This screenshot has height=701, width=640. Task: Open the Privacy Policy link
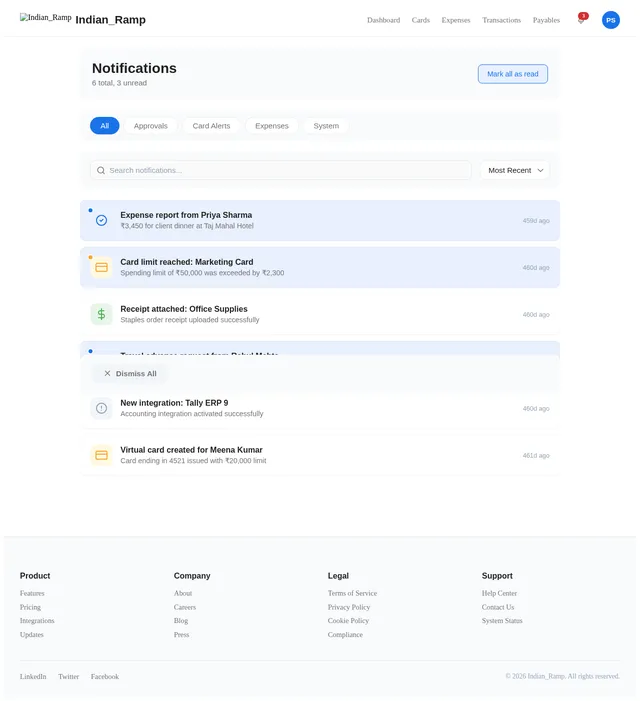tap(349, 607)
